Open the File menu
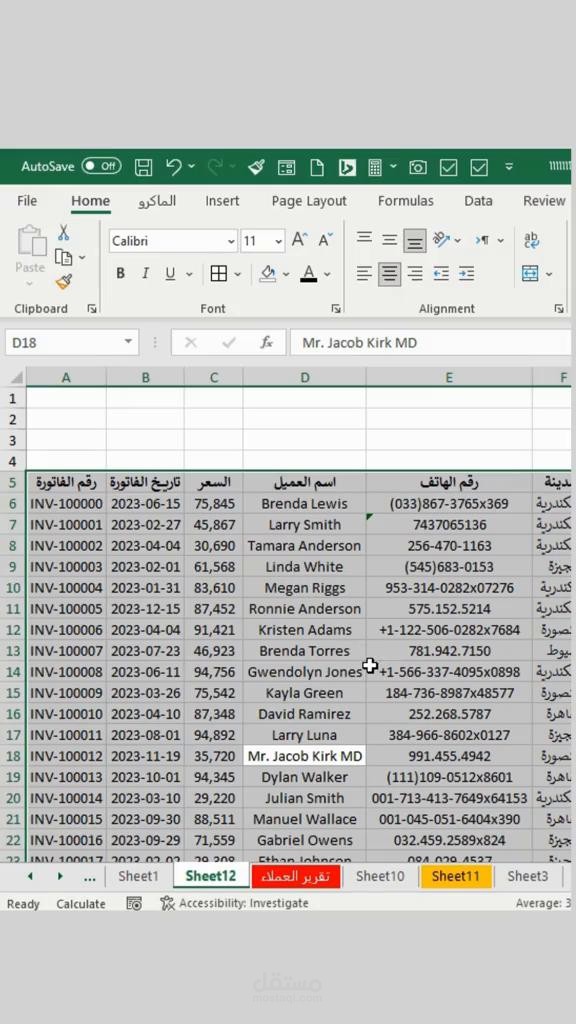This screenshot has height=1024, width=576. coord(27,201)
